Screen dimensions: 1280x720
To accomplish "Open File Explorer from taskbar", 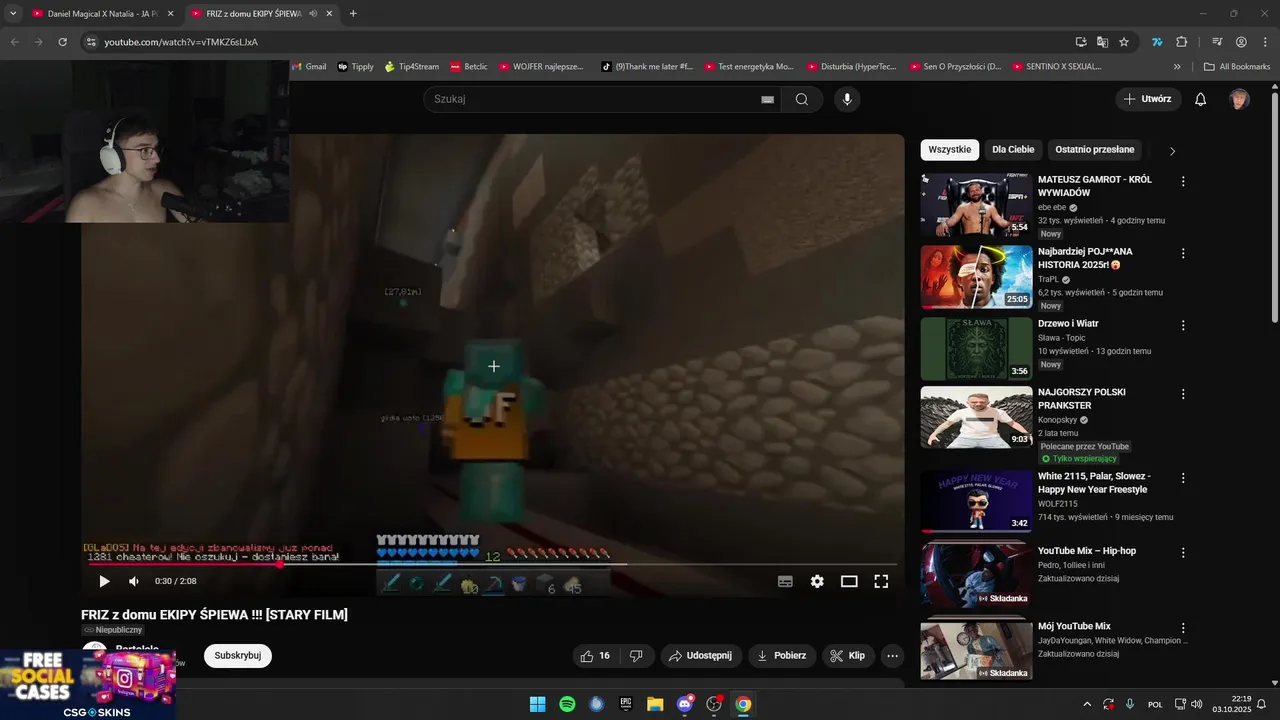I will (655, 704).
